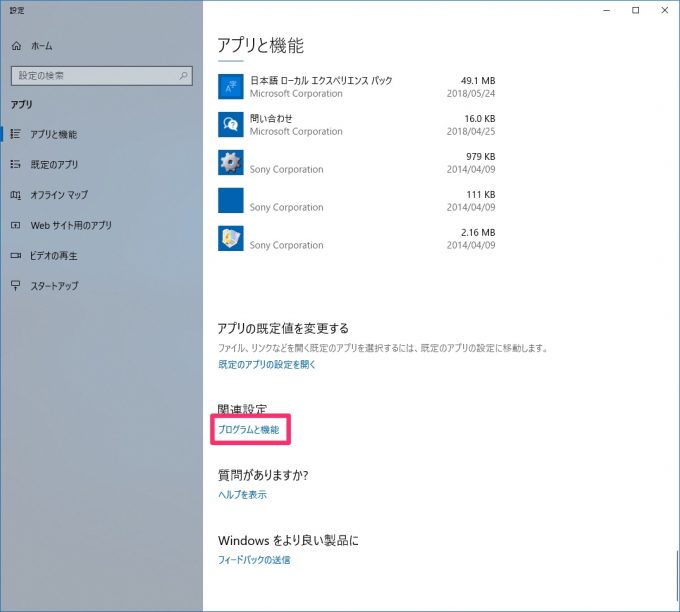The height and width of the screenshot is (612, 680).
Task: Close the 設定 window
Action: [x=664, y=10]
